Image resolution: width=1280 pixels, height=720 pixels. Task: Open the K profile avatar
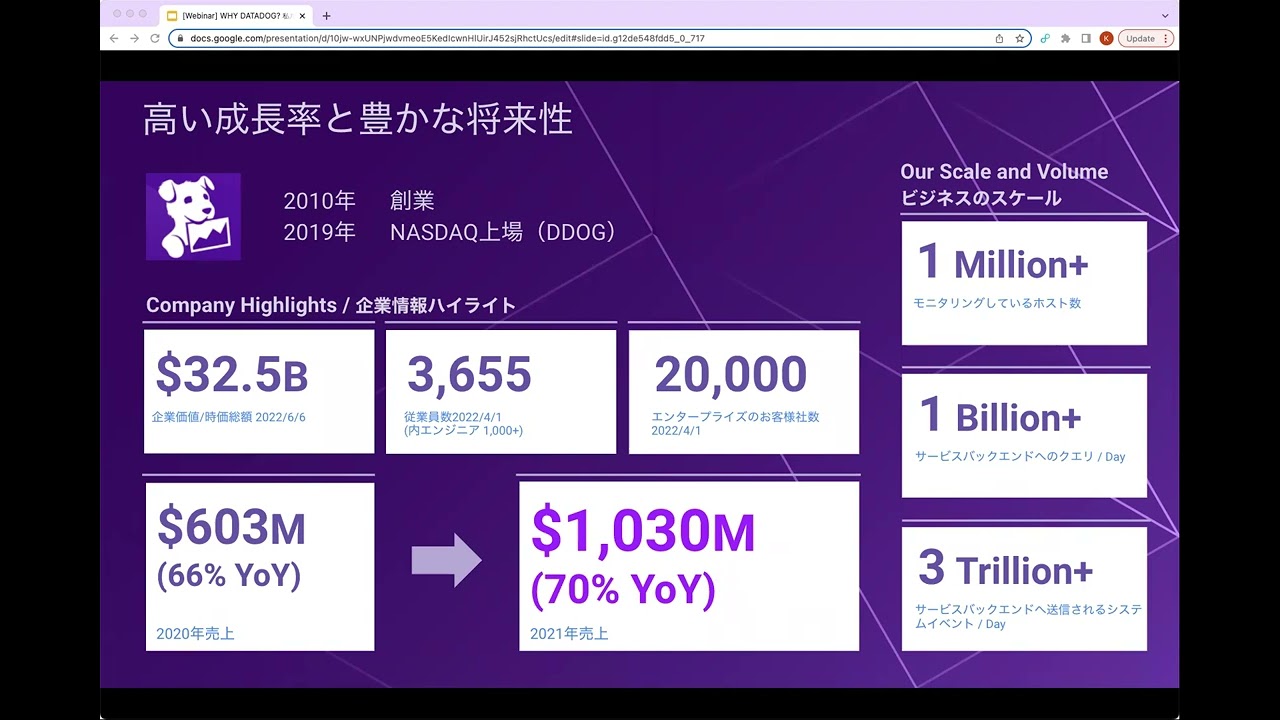pos(1106,38)
